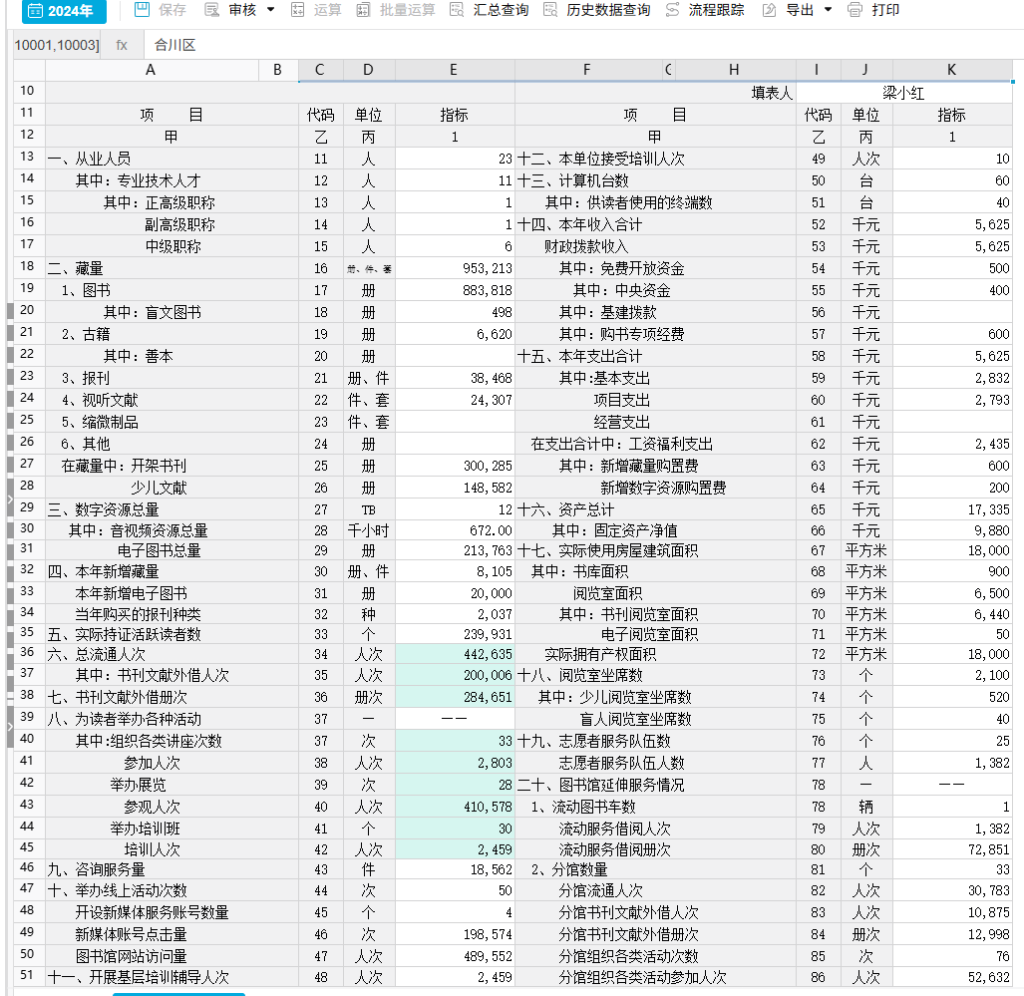
Task: Click the 打印 print icon
Action: 855,11
